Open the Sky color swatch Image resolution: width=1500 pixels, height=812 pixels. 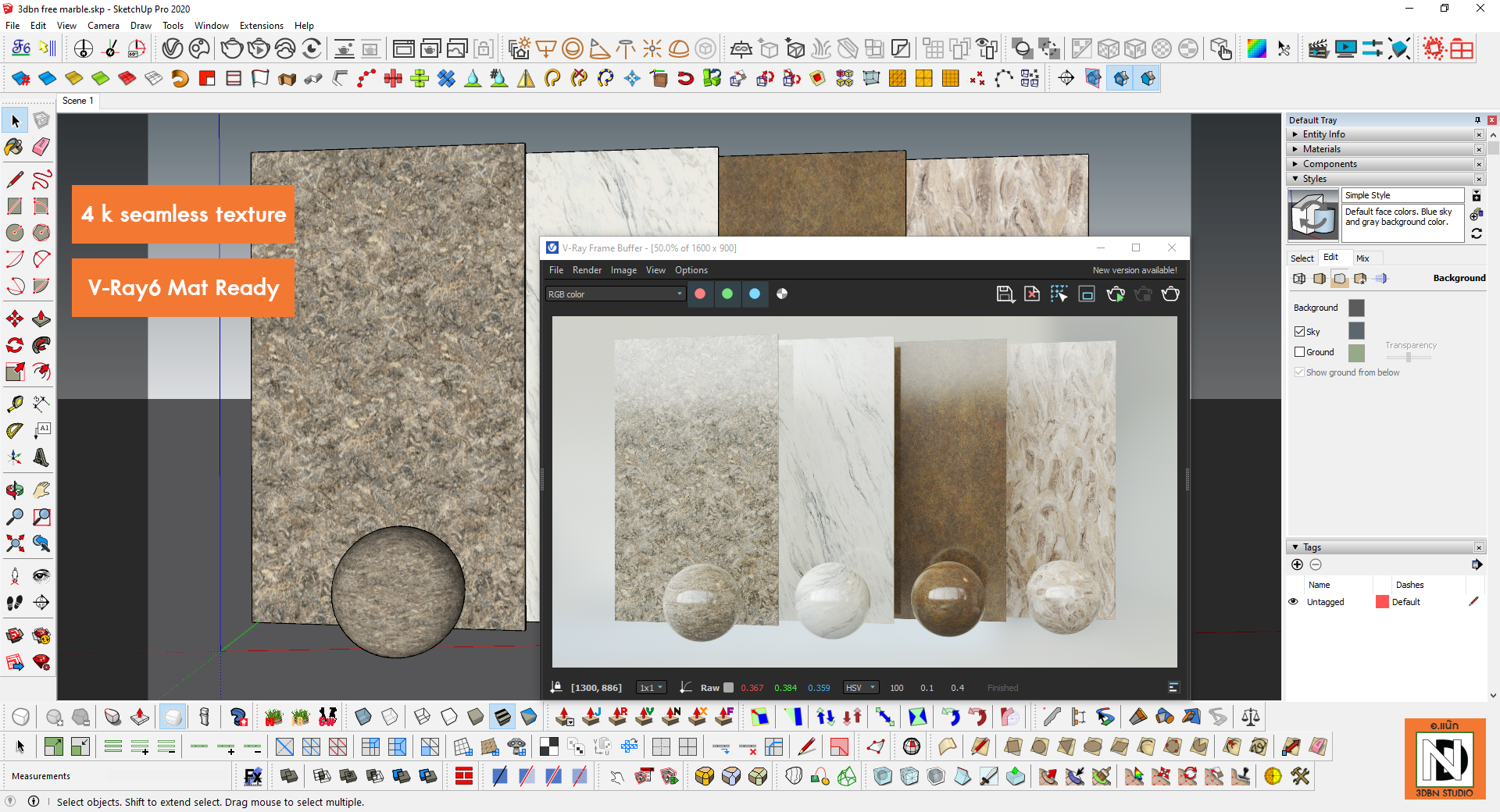click(x=1357, y=331)
